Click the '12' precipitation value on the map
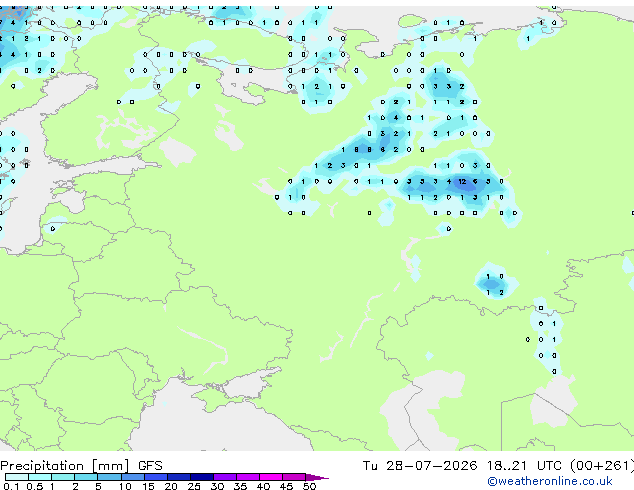The width and height of the screenshot is (634, 490). coord(462,182)
